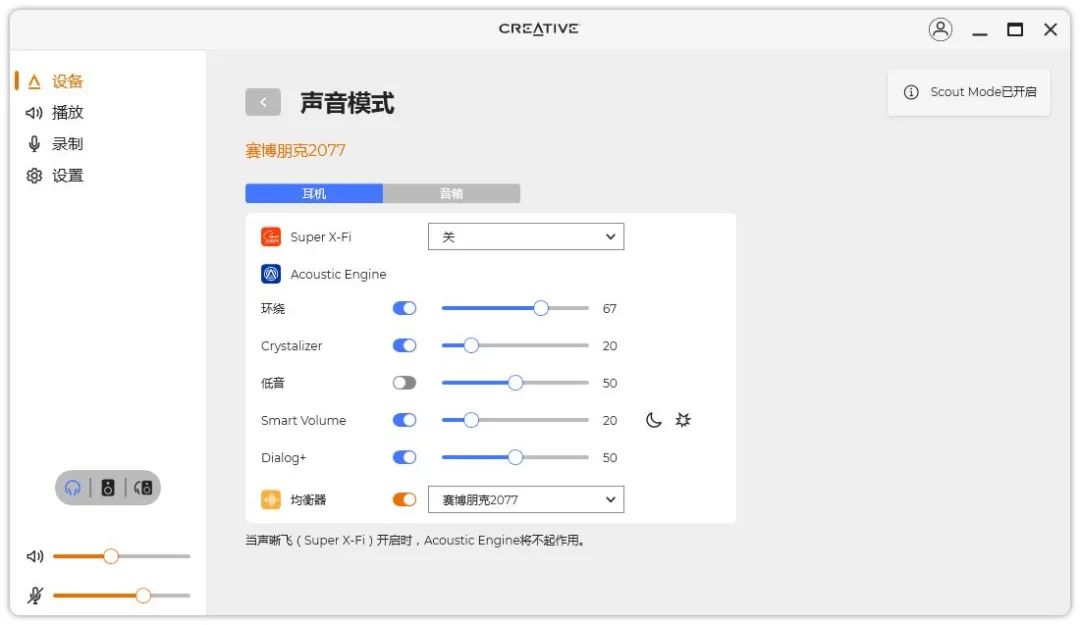
Task: Switch to the 音箱 tab
Action: click(x=453, y=193)
